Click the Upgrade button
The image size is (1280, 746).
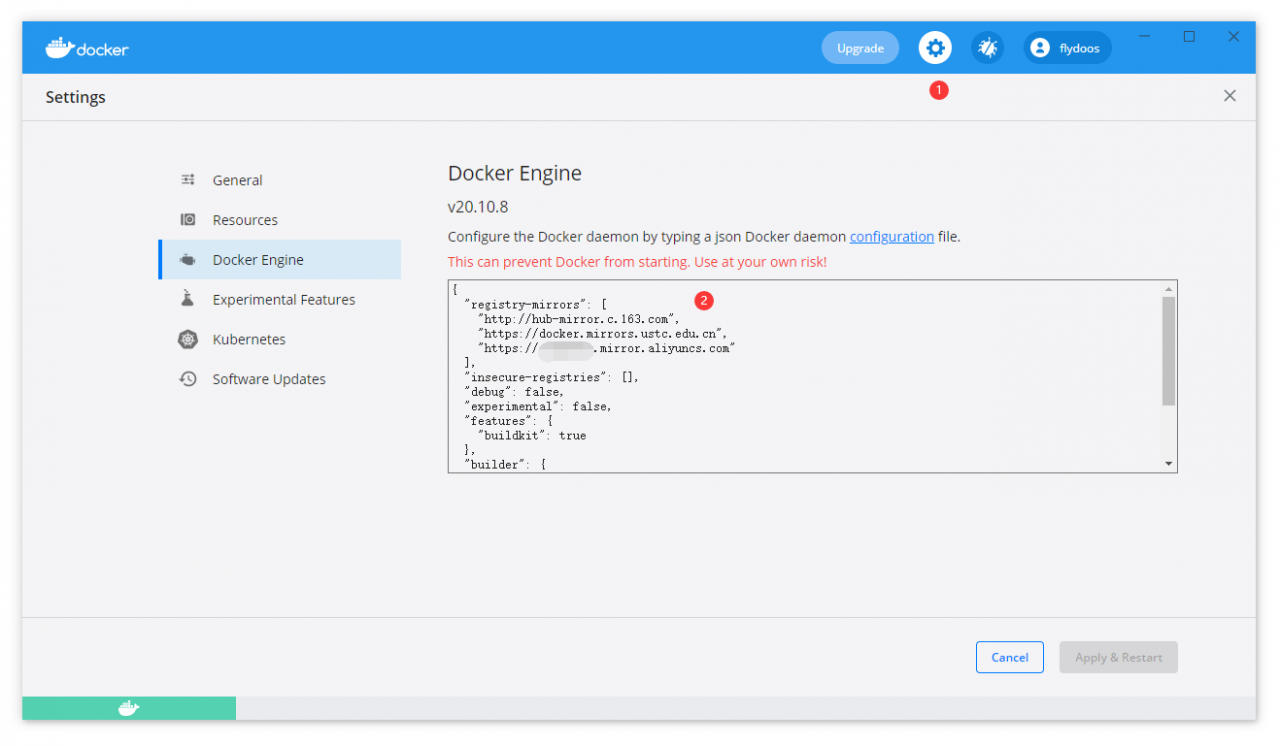click(x=860, y=47)
